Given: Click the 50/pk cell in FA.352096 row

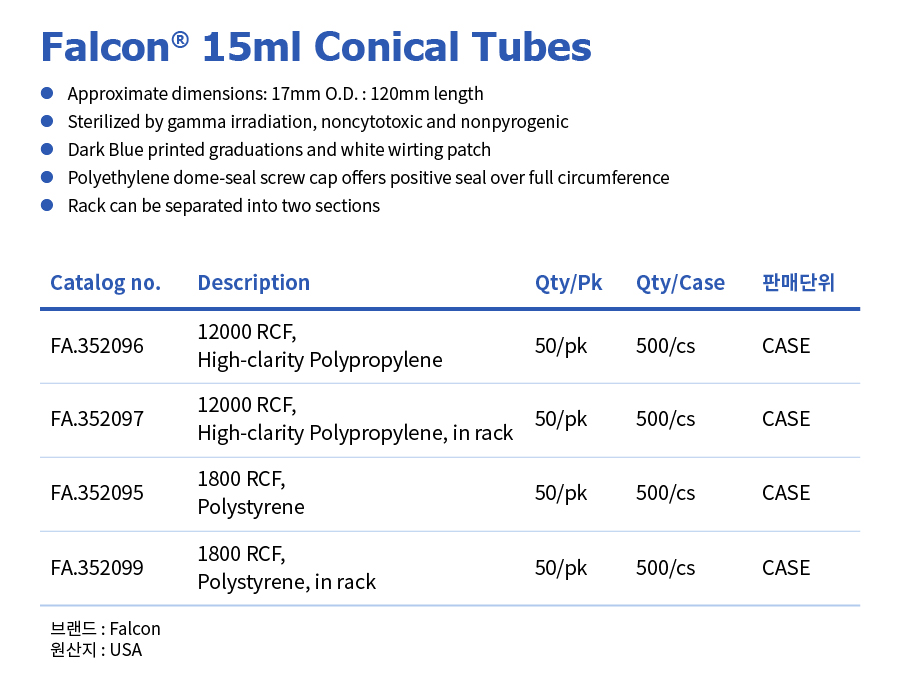Looking at the screenshot, I should [561, 346].
